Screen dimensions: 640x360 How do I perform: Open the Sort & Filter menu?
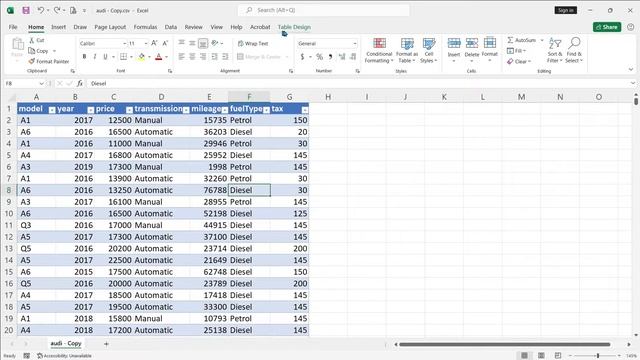[555, 50]
